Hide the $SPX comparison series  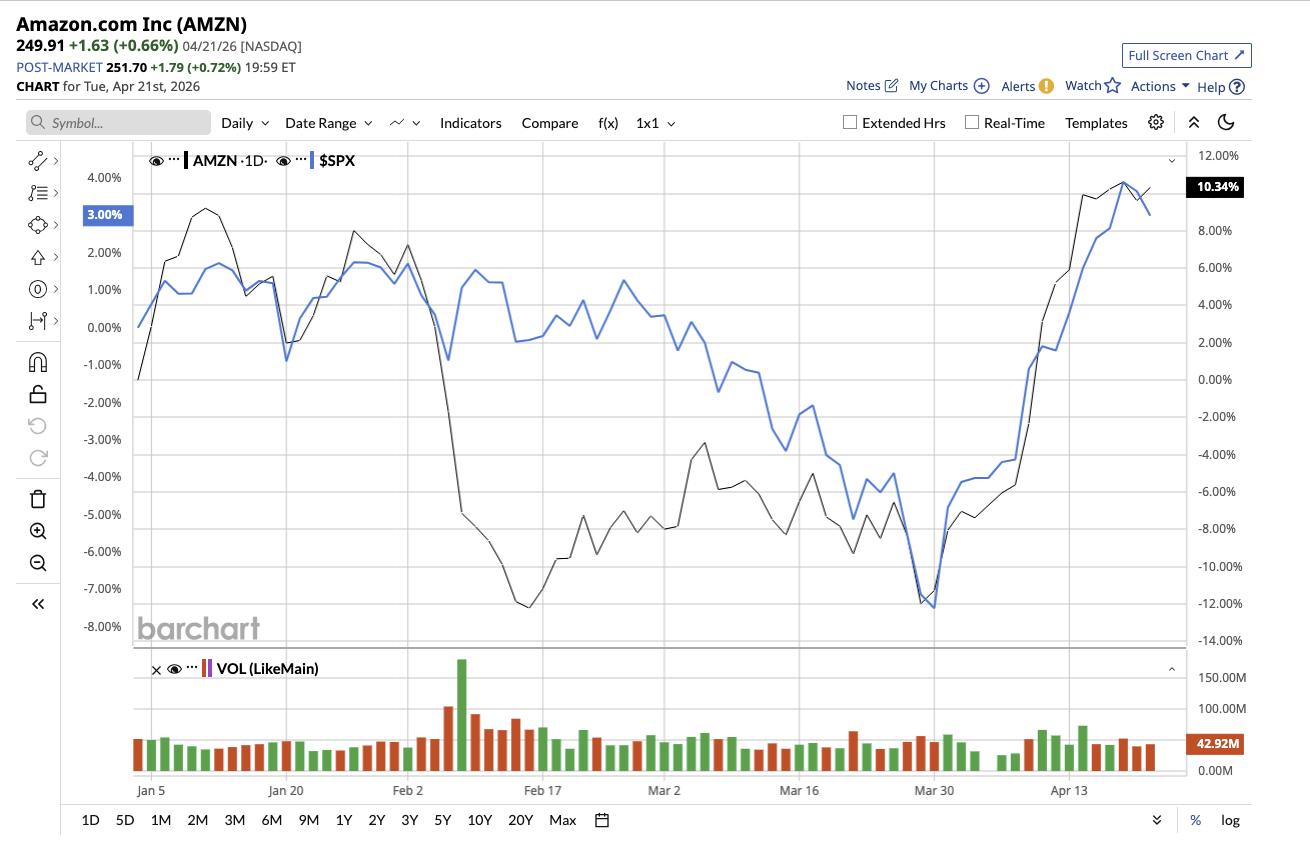pos(284,160)
